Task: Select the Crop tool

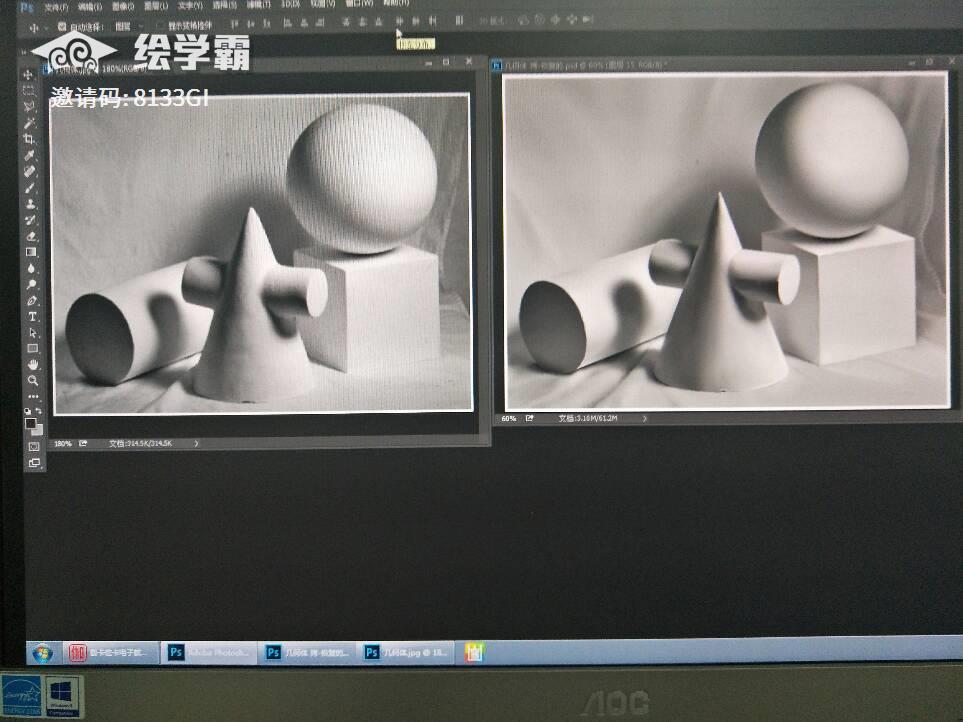Action: click(x=29, y=139)
